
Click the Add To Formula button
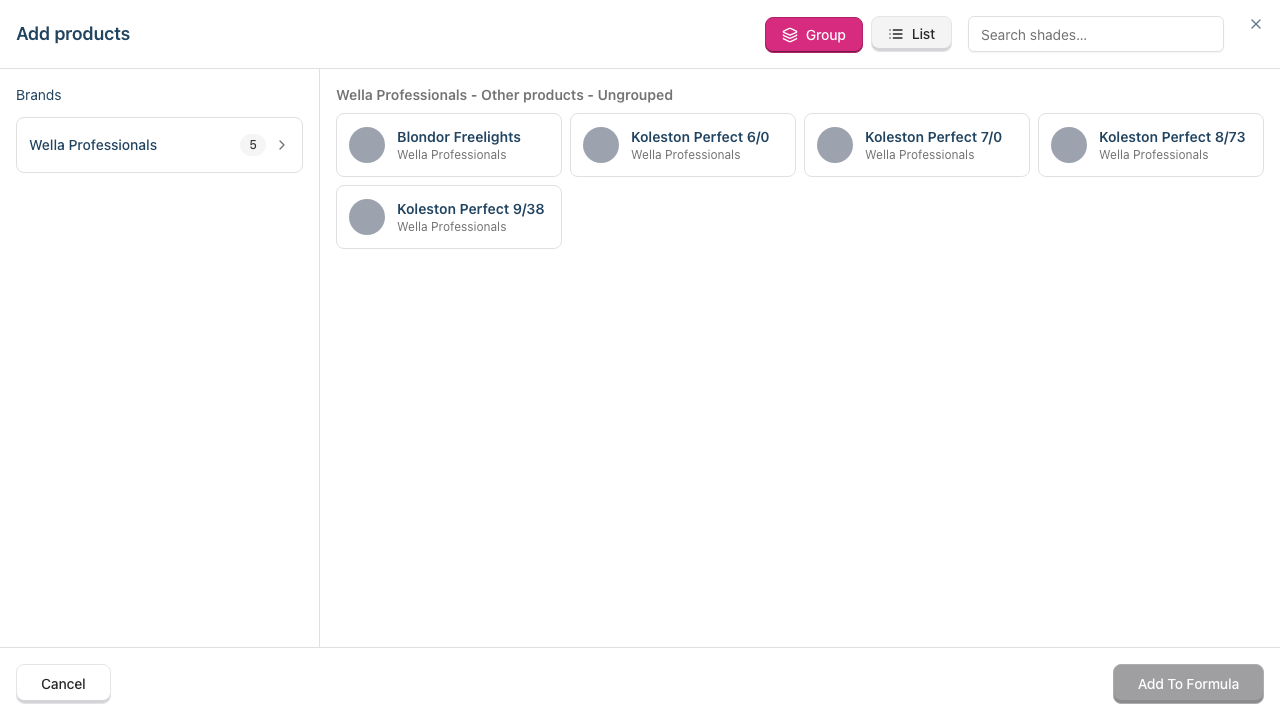[x=1188, y=684]
